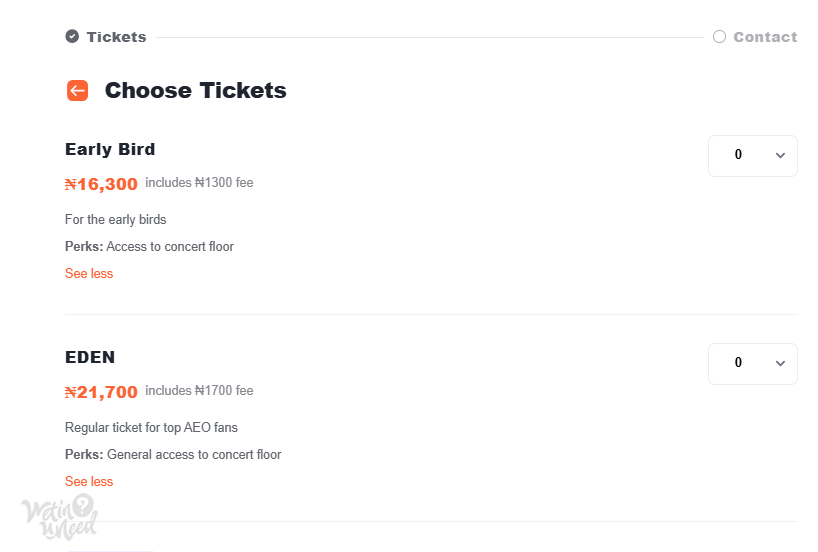Select the Early Bird ticket title
Viewport: 818px width, 552px height.
point(110,149)
